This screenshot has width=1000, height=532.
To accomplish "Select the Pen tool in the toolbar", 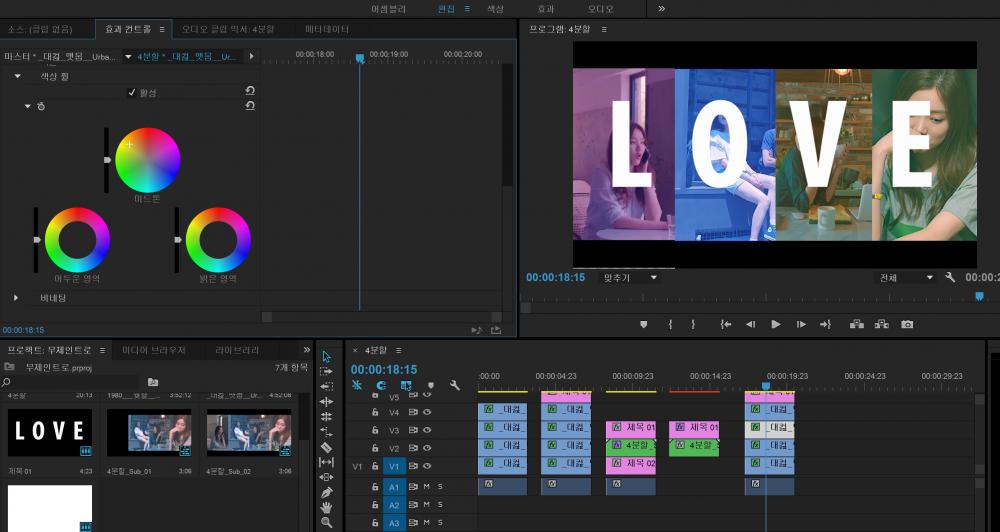I will tap(326, 492).
